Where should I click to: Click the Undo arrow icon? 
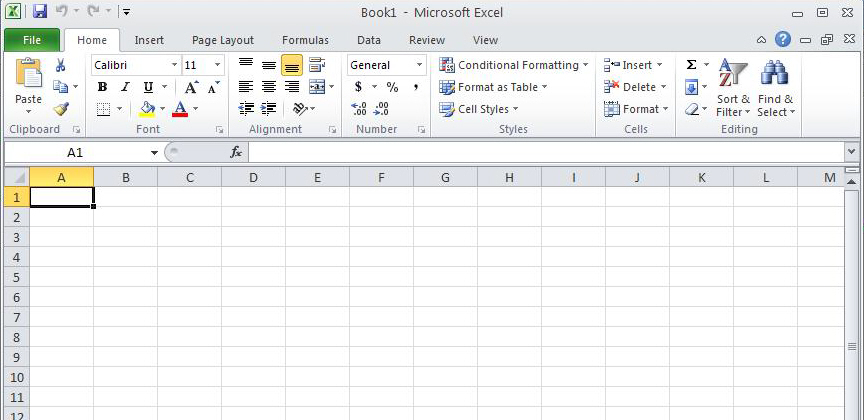[x=61, y=11]
